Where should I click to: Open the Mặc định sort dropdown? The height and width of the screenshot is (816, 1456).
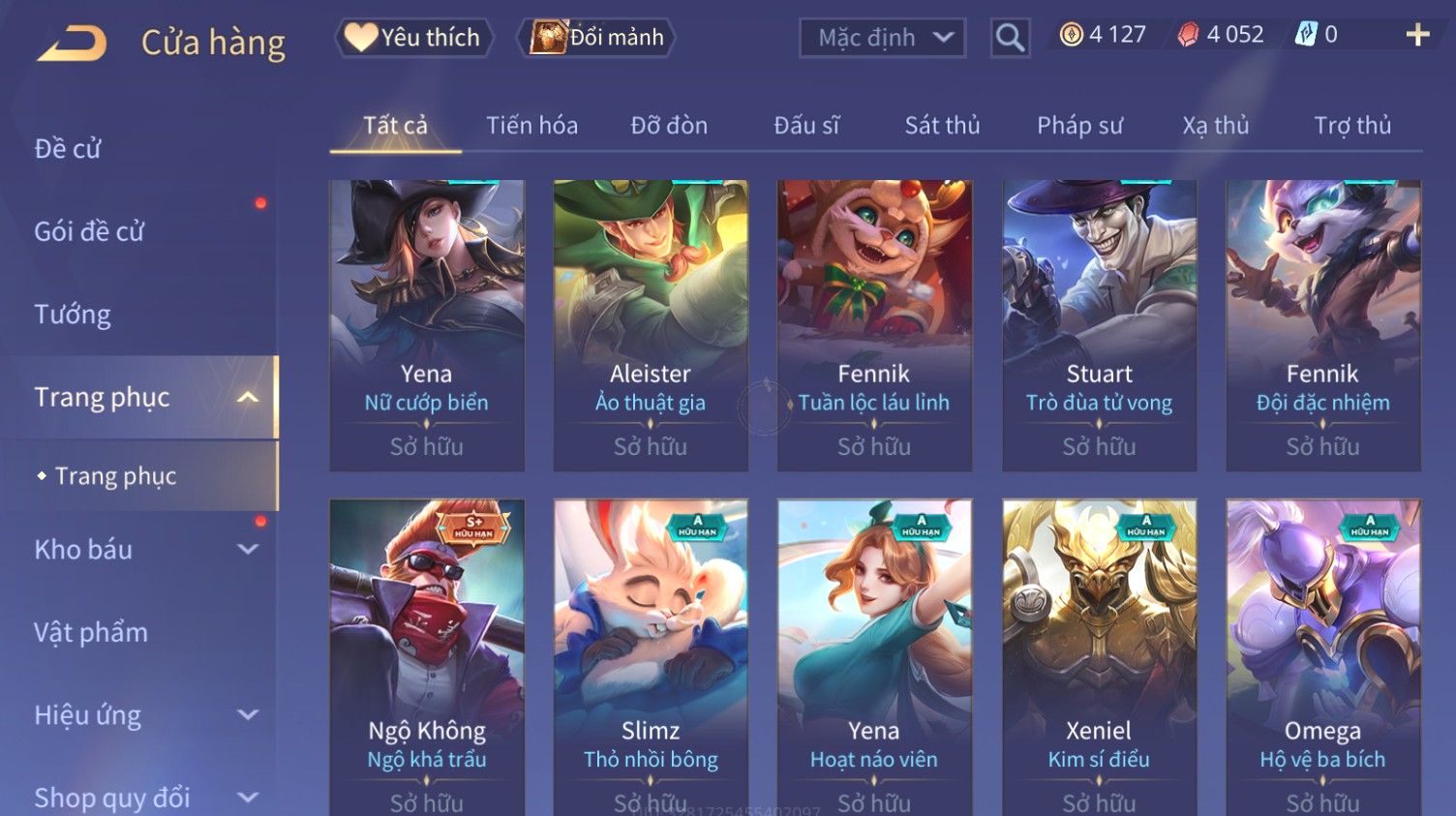click(x=882, y=38)
